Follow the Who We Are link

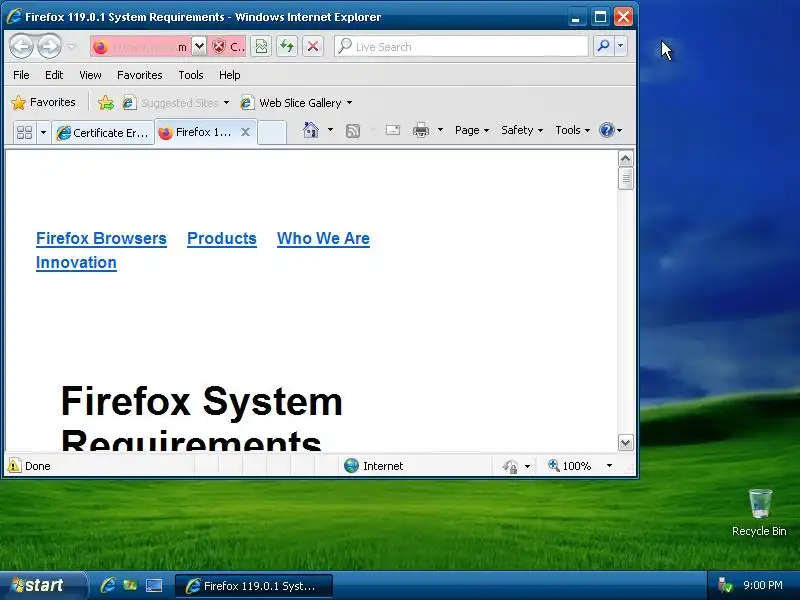tap(323, 238)
